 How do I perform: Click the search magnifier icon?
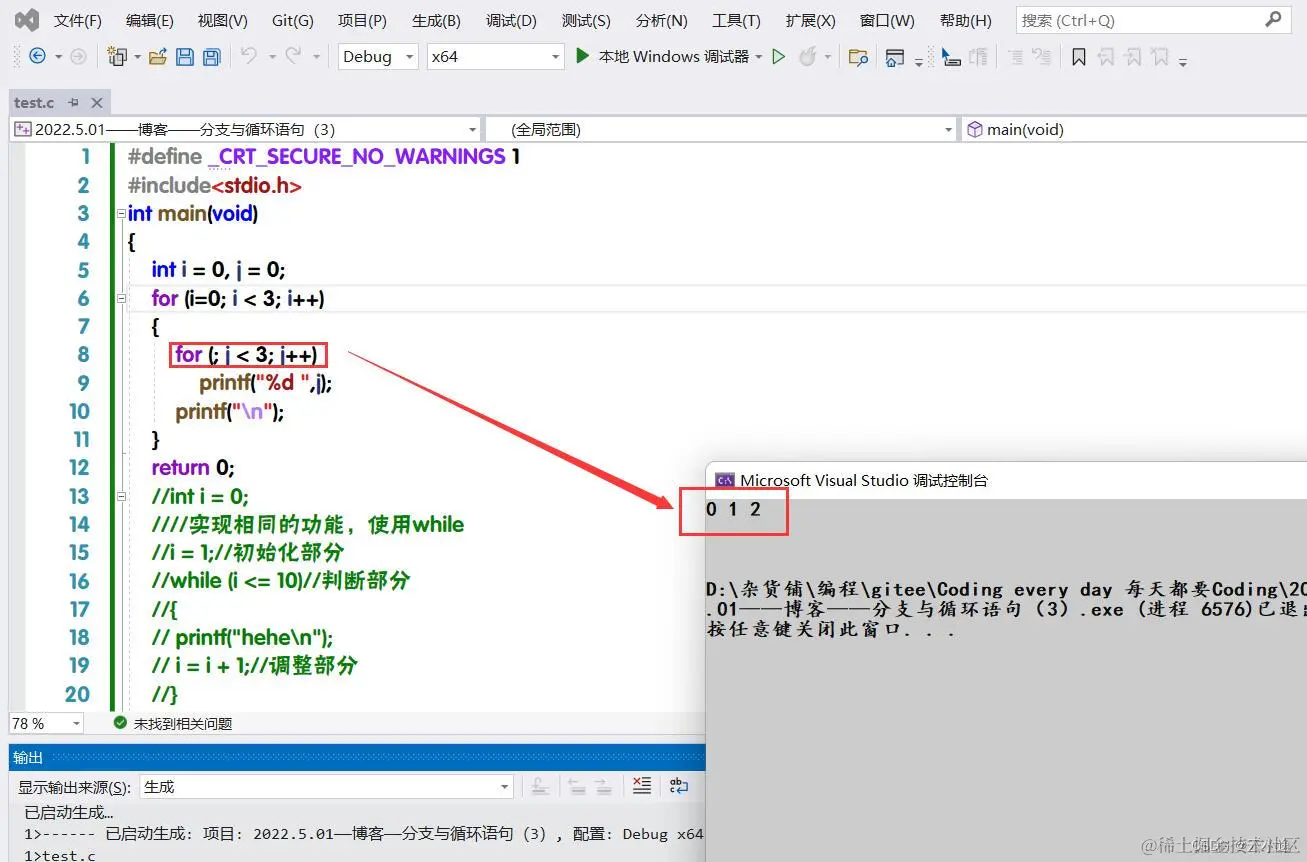(1273, 19)
